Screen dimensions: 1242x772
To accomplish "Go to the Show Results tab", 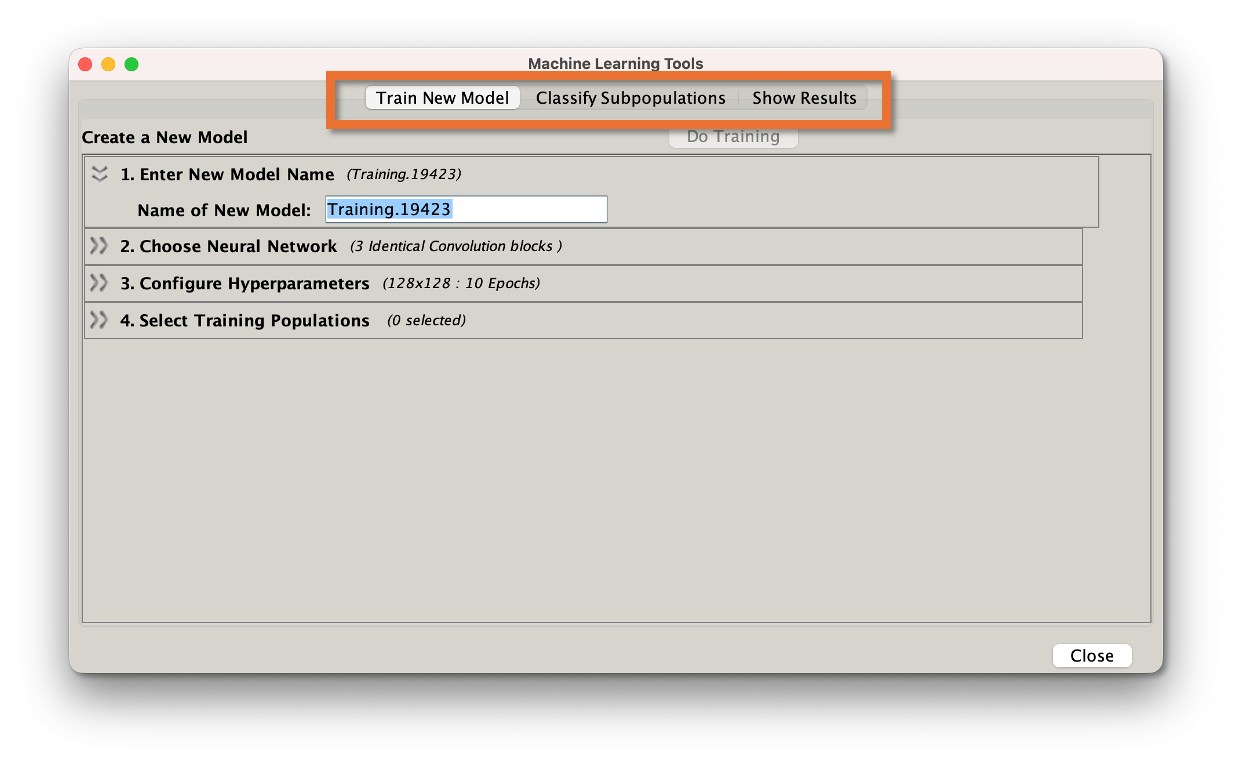I will 804,98.
